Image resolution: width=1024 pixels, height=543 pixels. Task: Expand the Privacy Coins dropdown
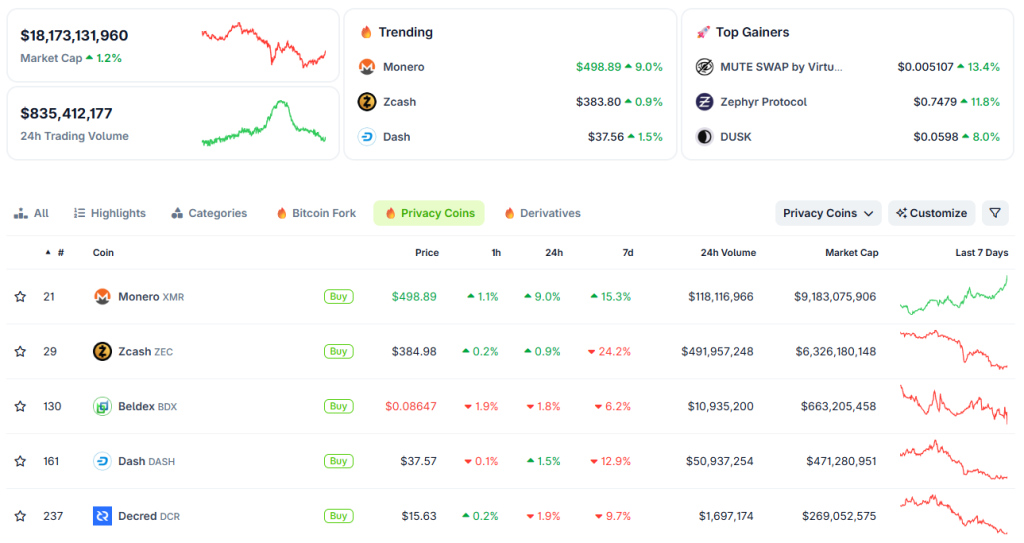point(828,213)
